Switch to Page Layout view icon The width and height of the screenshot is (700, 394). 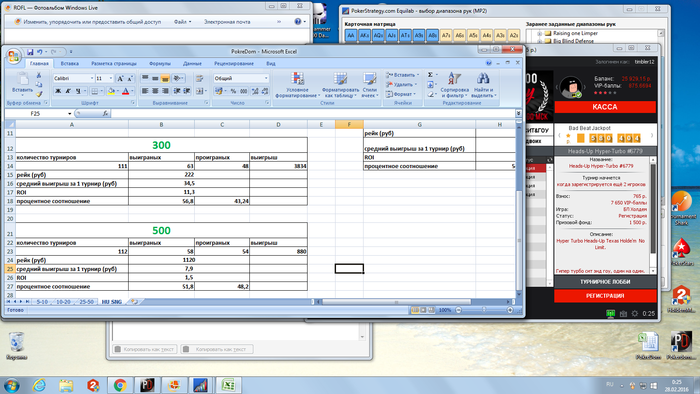(423, 310)
